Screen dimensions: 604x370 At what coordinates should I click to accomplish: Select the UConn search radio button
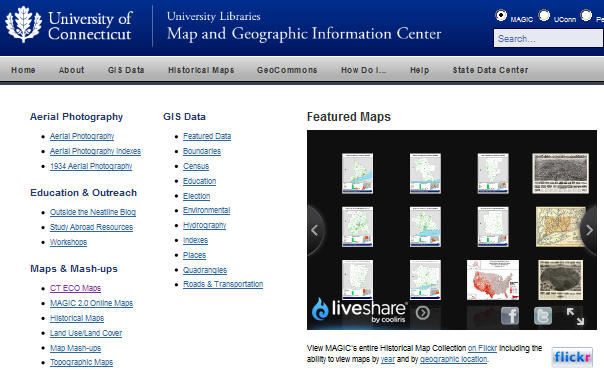pyautogui.click(x=544, y=15)
